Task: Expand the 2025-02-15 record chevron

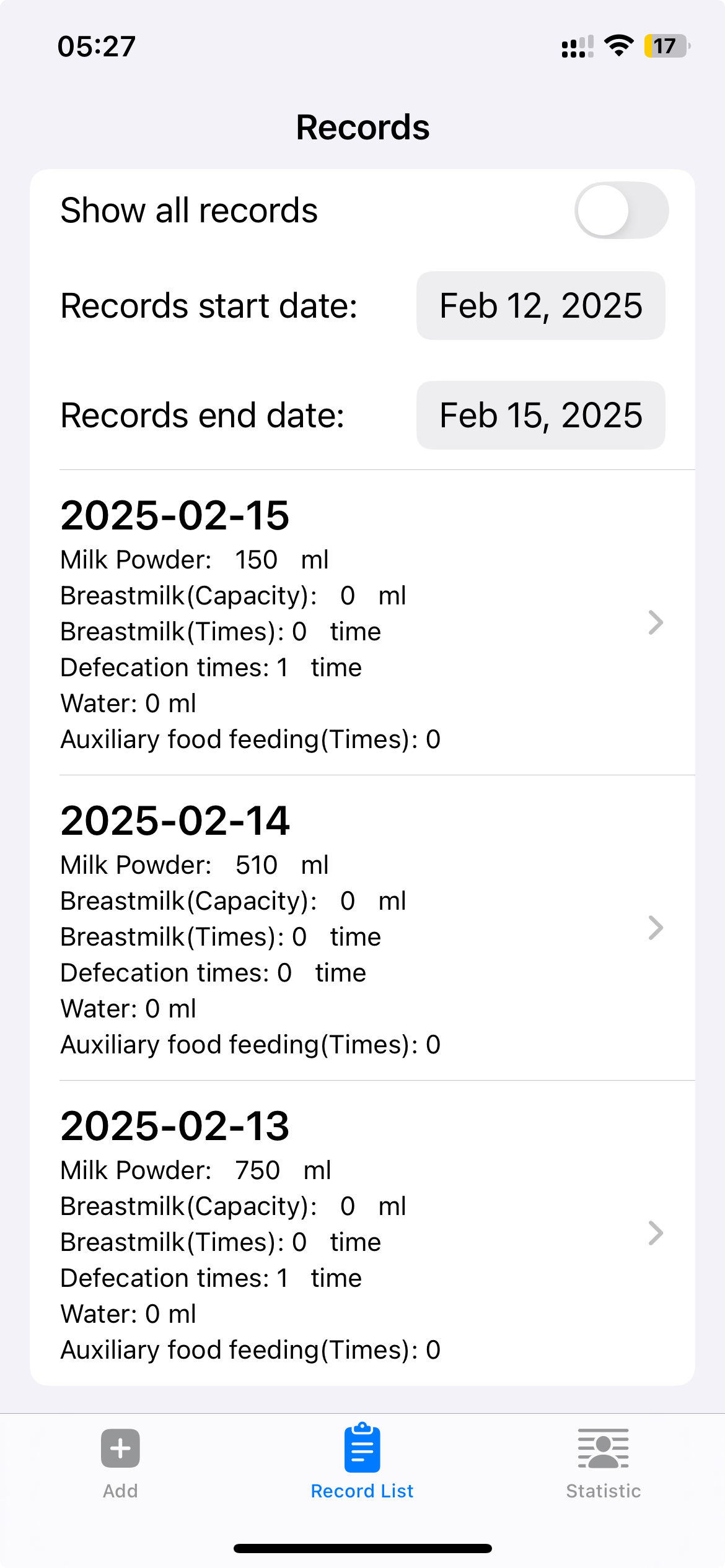Action: (x=656, y=622)
